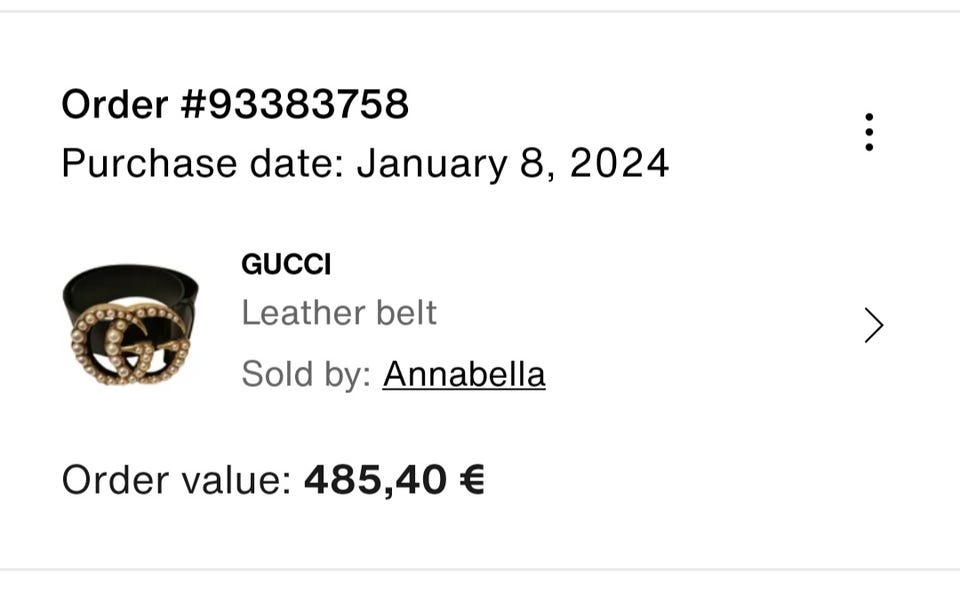The height and width of the screenshot is (604, 960).
Task: Click the divider line below the order value
Action: click(x=480, y=570)
